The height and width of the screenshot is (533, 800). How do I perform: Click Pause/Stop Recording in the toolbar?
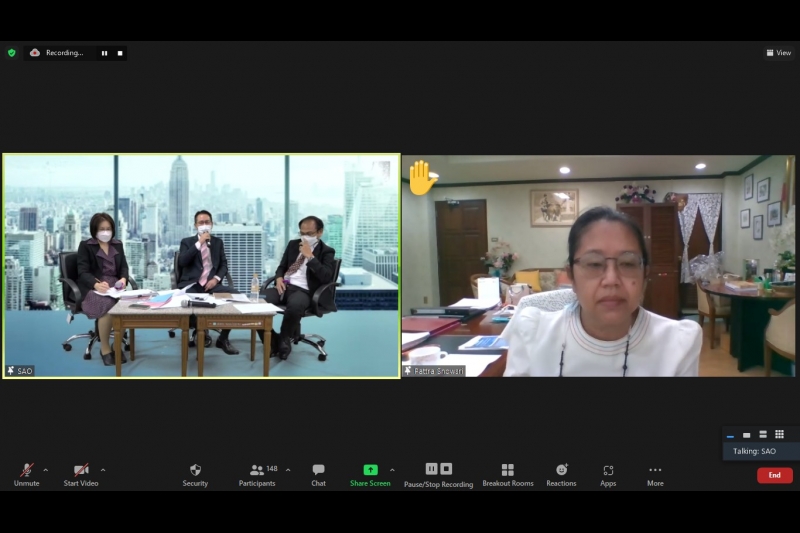pyautogui.click(x=438, y=474)
